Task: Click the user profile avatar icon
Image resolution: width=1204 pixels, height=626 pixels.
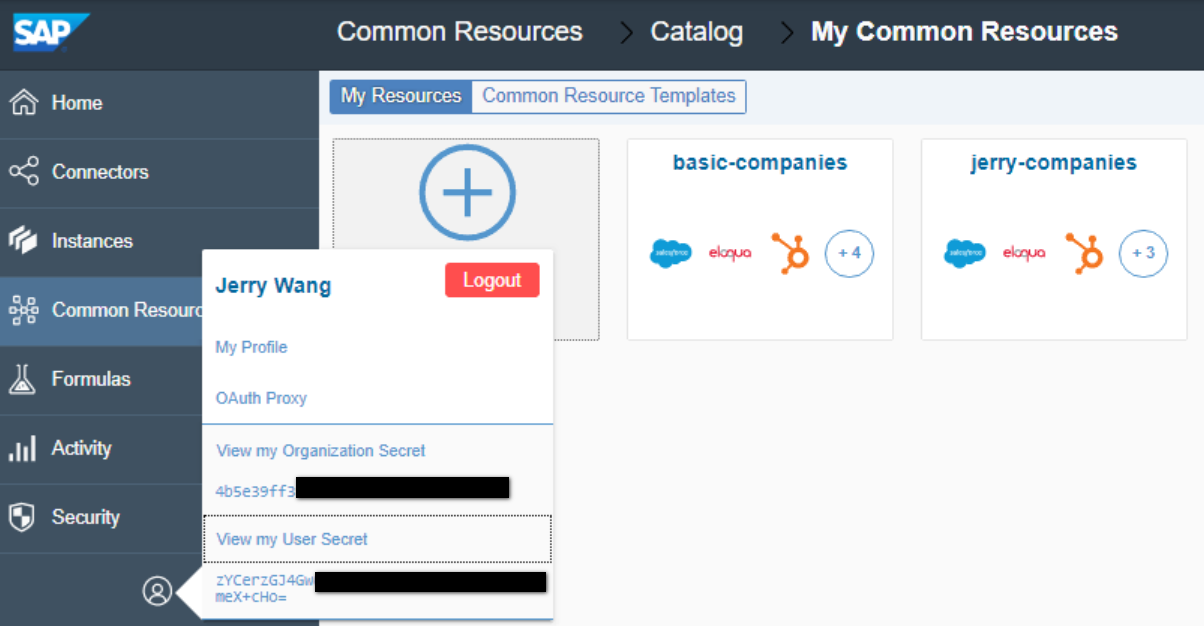Action: (157, 591)
